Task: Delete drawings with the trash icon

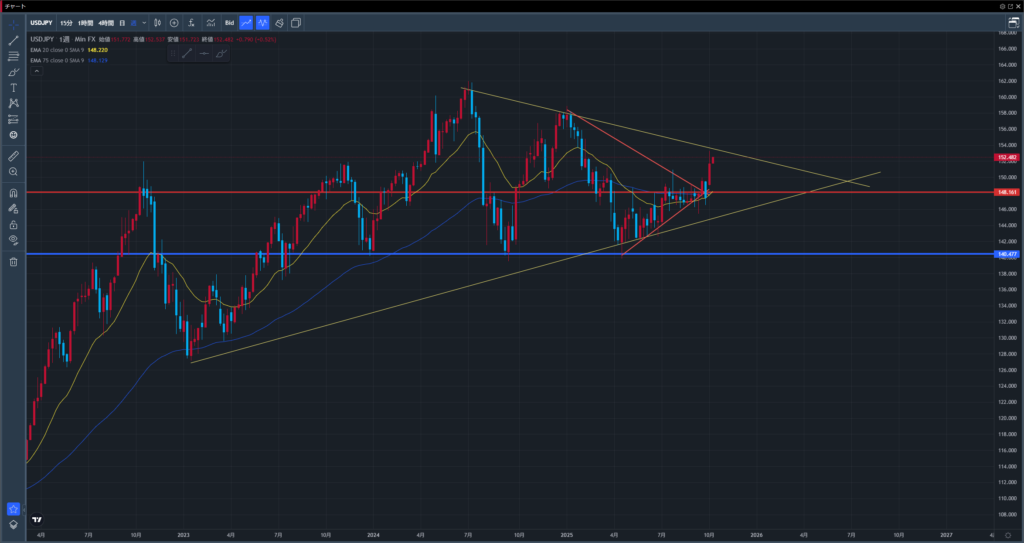Action: pos(14,262)
